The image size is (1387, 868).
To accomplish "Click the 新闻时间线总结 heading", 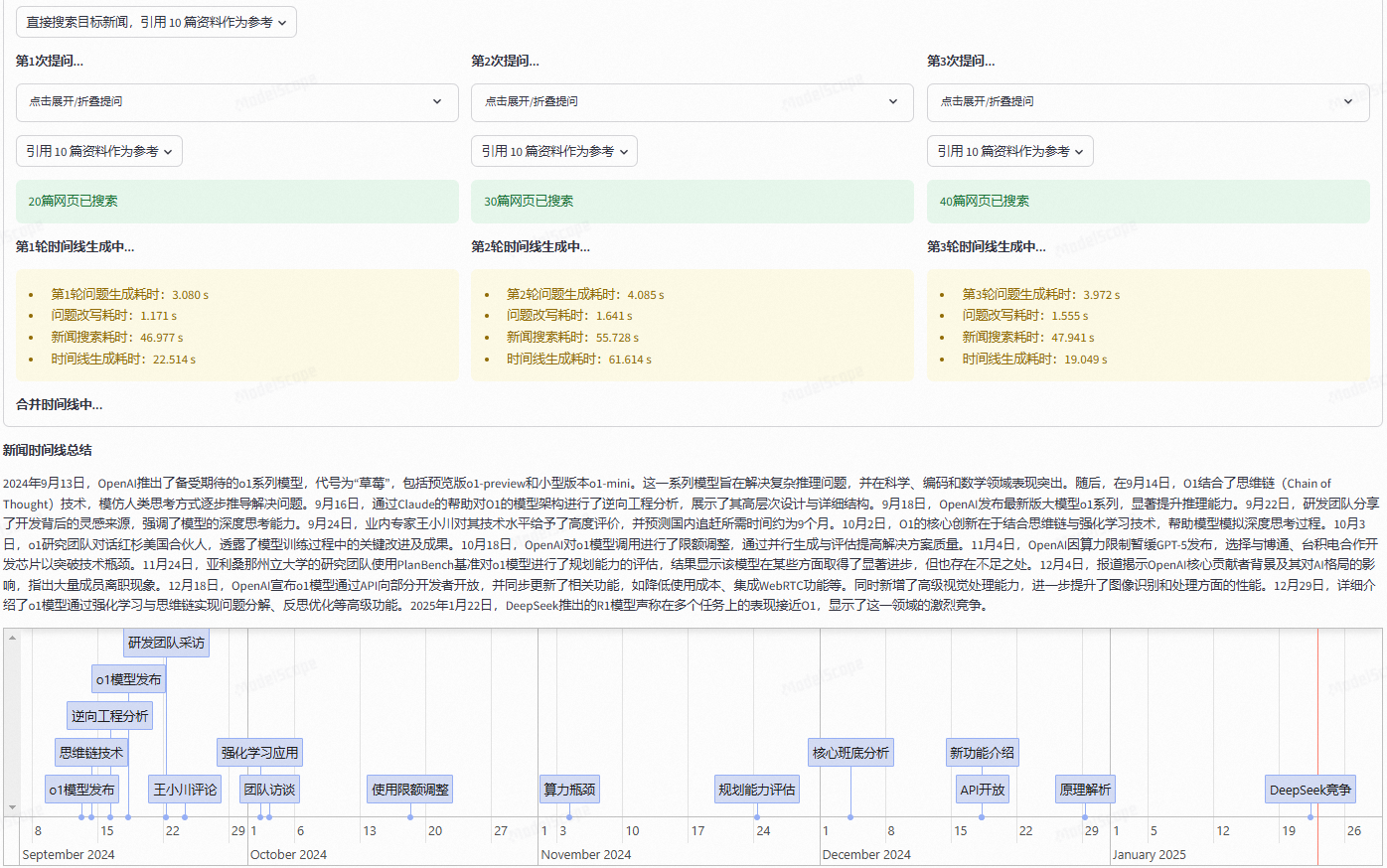I will pos(47,450).
